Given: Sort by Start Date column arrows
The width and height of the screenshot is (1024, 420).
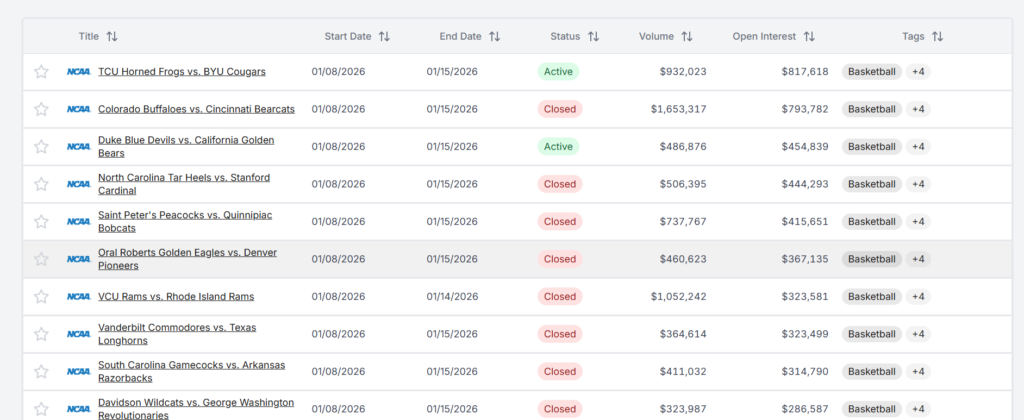Looking at the screenshot, I should click(384, 37).
